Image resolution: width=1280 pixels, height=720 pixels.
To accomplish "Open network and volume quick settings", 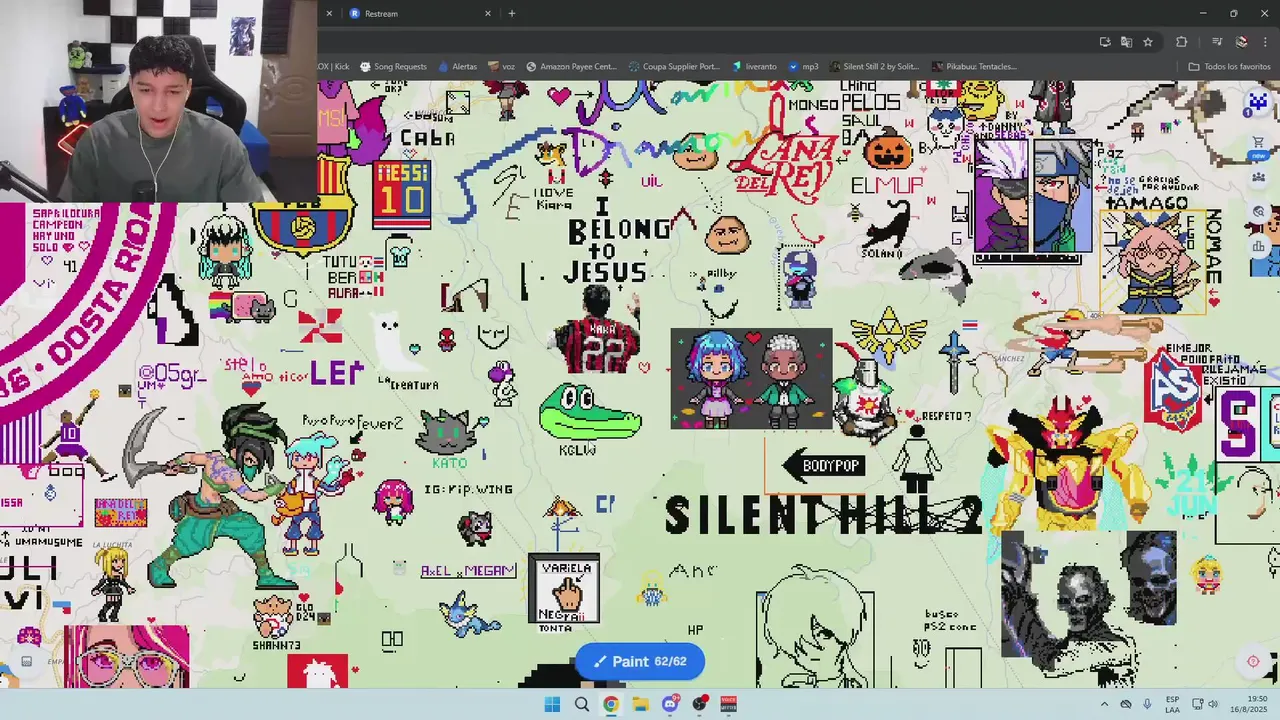I will [1205, 704].
